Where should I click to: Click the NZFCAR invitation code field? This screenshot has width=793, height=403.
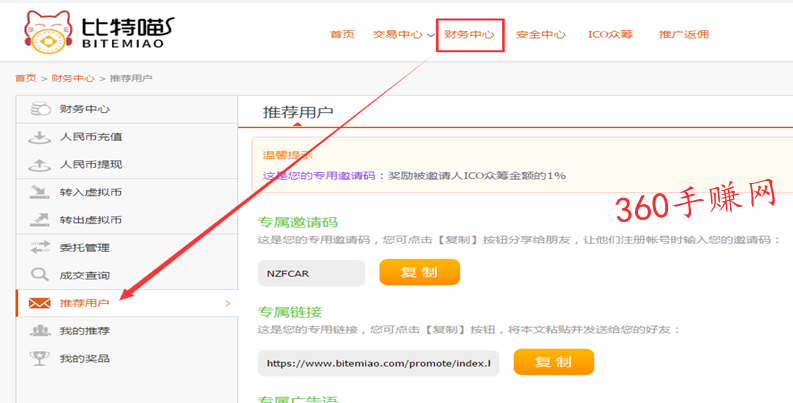[x=312, y=274]
